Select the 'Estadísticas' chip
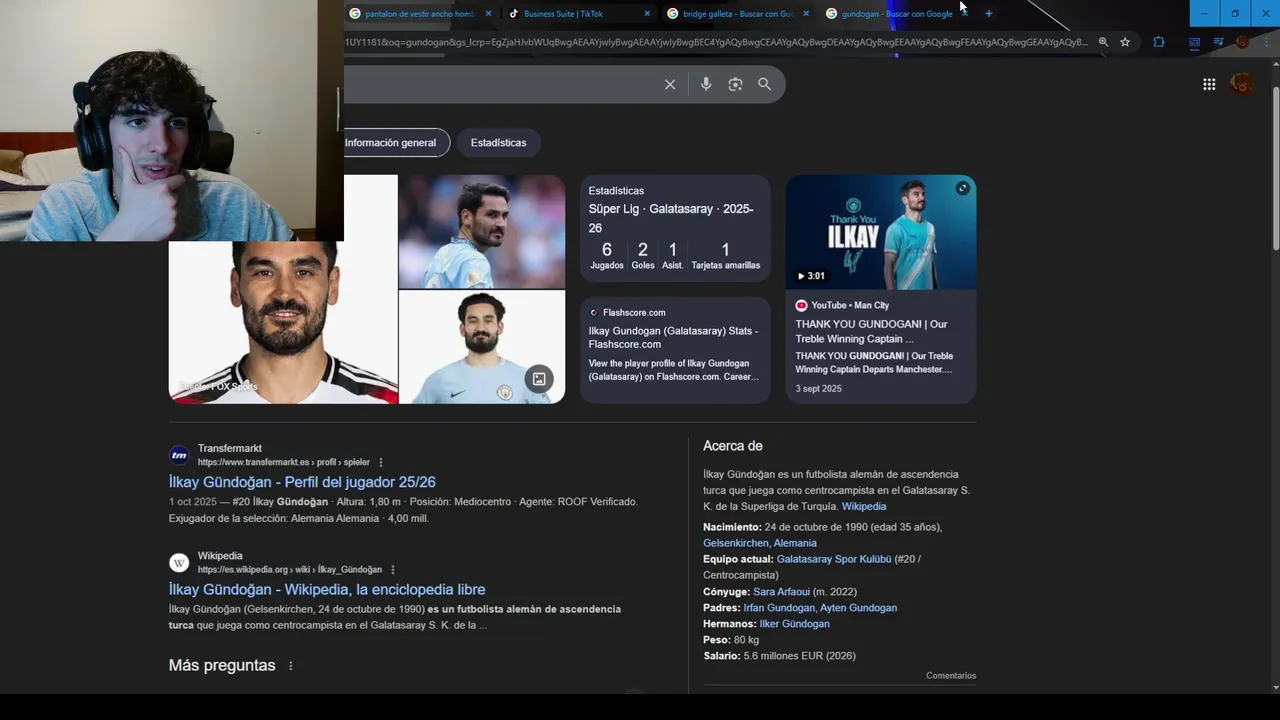Image resolution: width=1280 pixels, height=720 pixels. 498,143
